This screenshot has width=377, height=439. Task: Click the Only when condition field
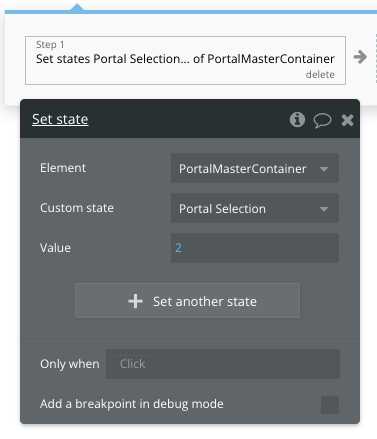(x=223, y=364)
